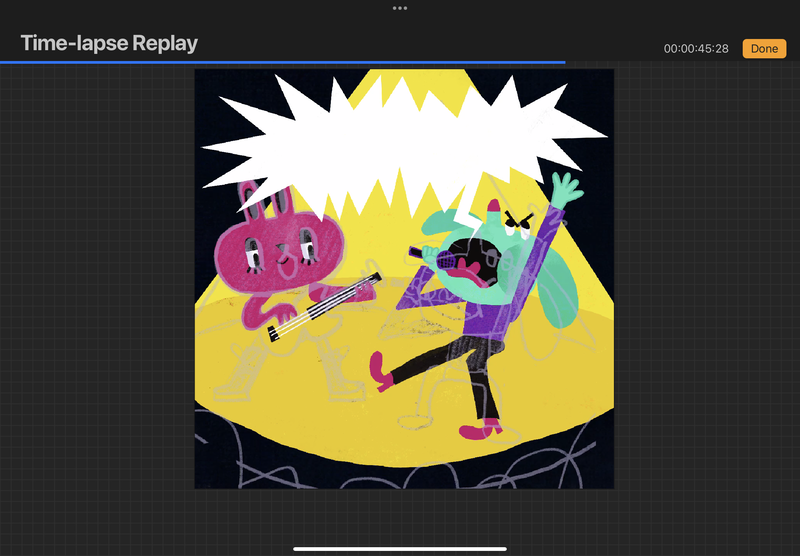Click the blue played portion of progress bar

click(280, 62)
